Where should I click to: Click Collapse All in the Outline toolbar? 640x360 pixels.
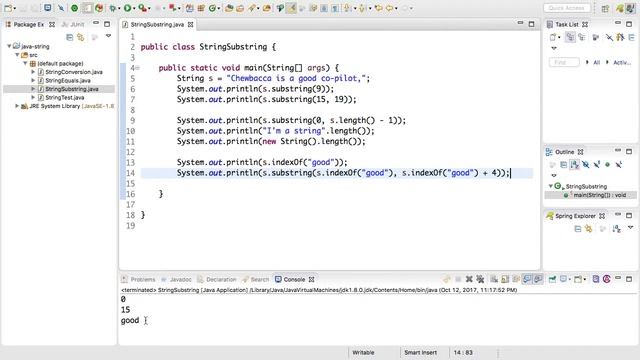coord(564,164)
